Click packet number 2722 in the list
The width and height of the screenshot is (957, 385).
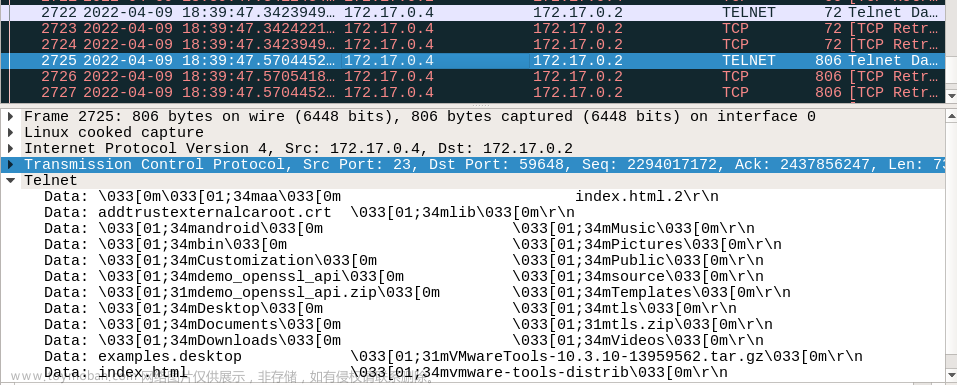[59, 12]
